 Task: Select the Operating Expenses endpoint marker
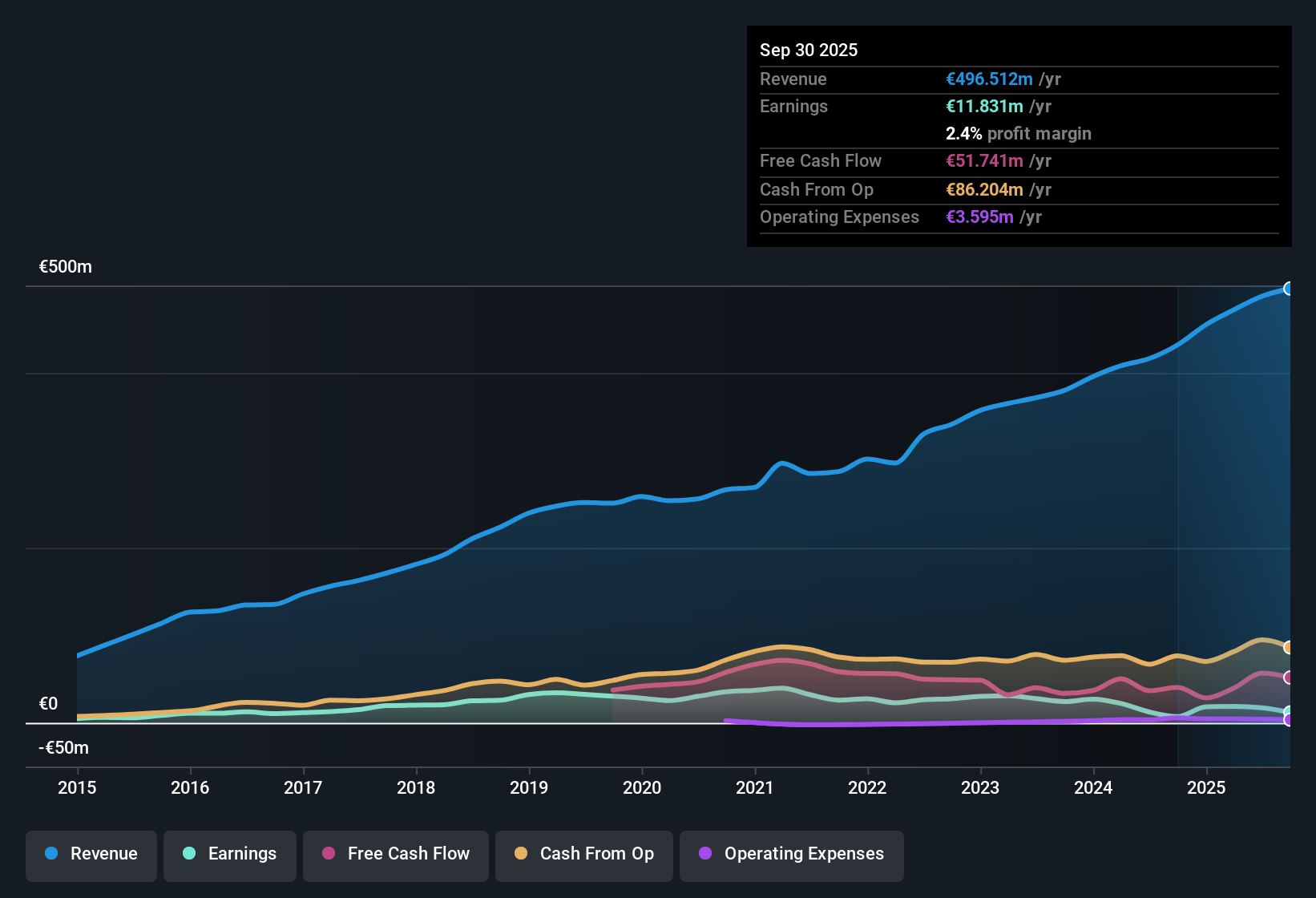1289,721
